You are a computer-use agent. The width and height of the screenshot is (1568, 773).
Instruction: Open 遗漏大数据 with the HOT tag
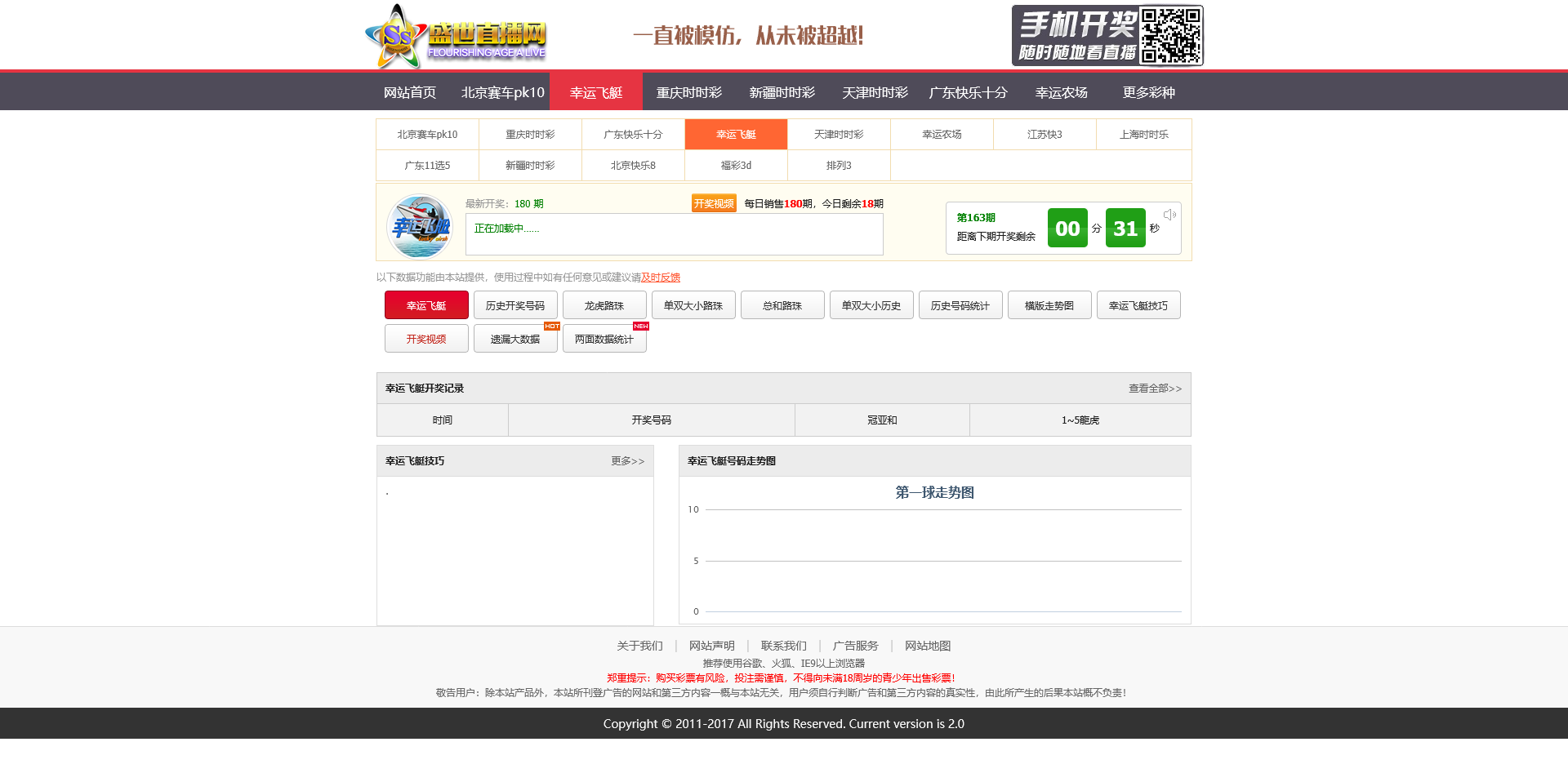coord(515,340)
